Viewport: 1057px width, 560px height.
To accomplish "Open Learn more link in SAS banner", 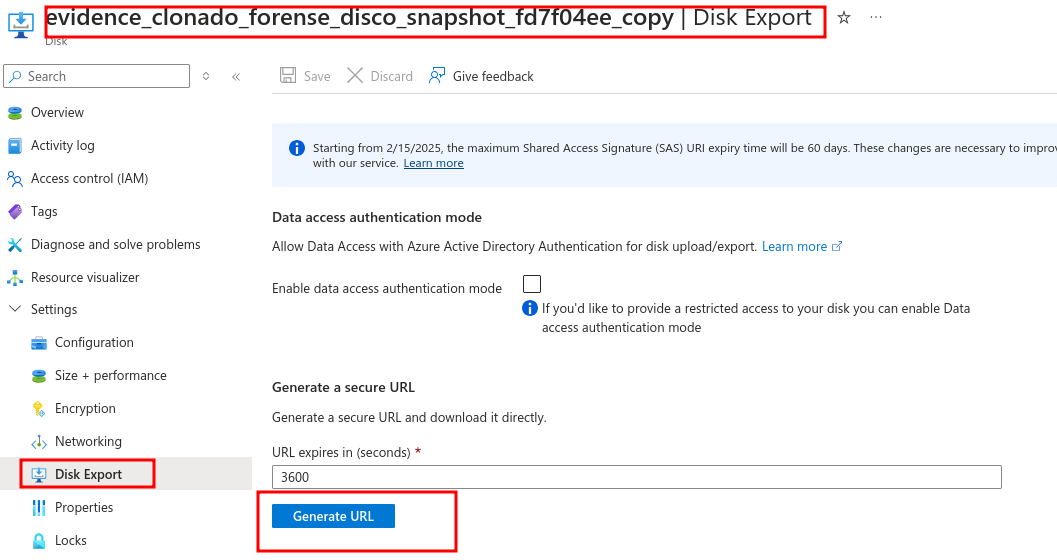I will click(x=433, y=163).
